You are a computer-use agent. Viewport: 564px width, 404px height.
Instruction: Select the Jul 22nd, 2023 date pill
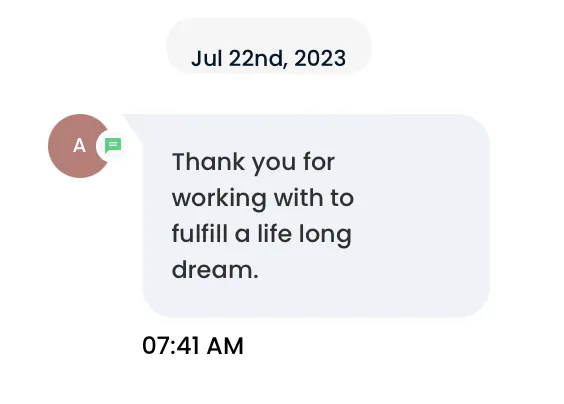pos(269,46)
